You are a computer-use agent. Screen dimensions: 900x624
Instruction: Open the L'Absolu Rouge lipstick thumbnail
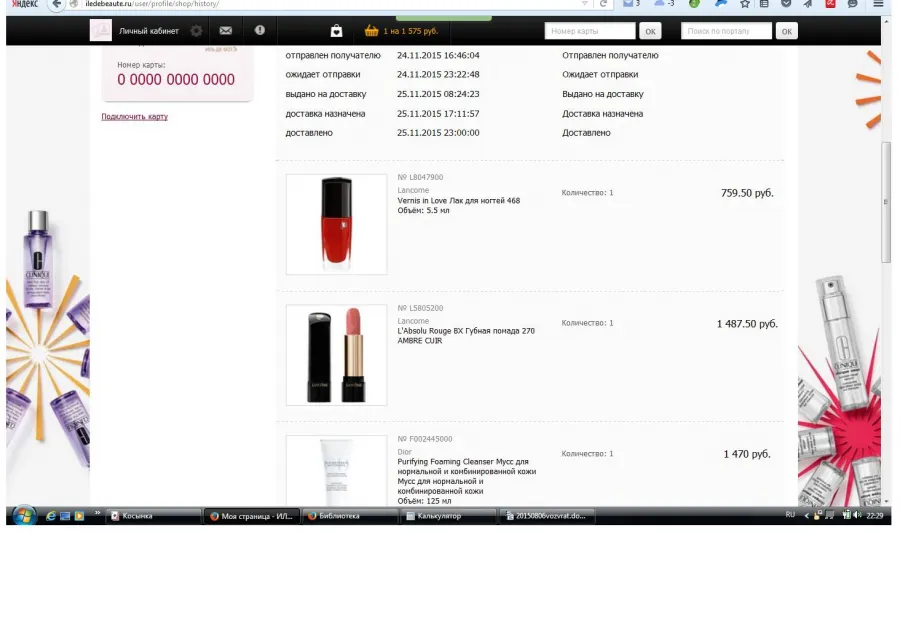coord(336,355)
